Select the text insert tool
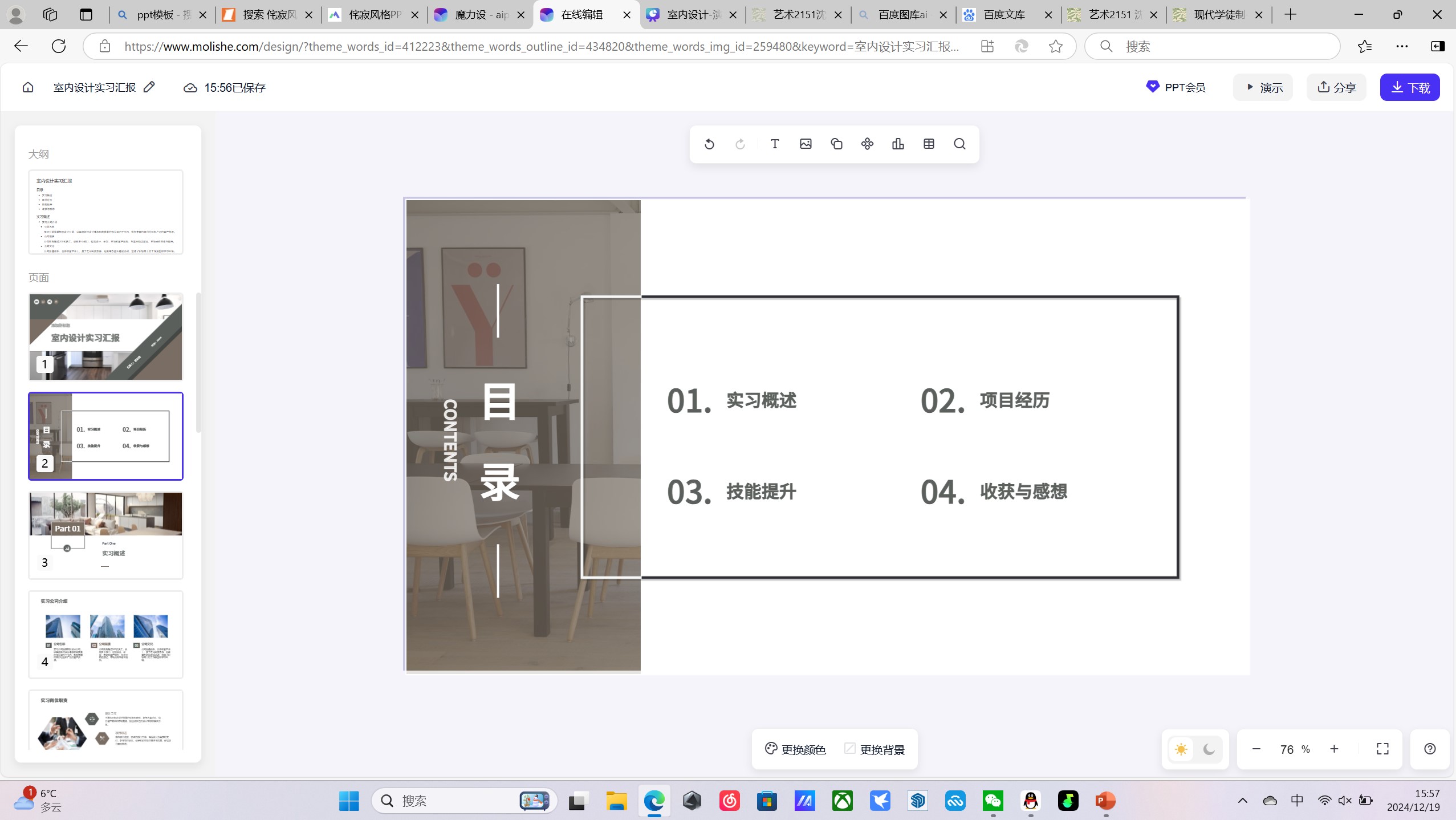1456x820 pixels. point(774,144)
